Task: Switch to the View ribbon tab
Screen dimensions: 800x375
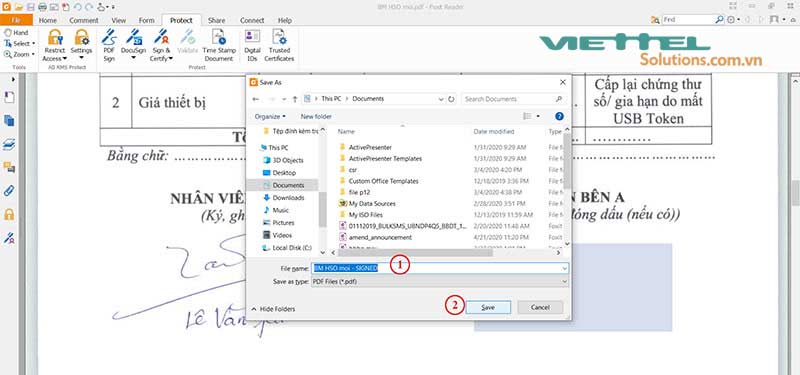Action: pyautogui.click(x=118, y=20)
